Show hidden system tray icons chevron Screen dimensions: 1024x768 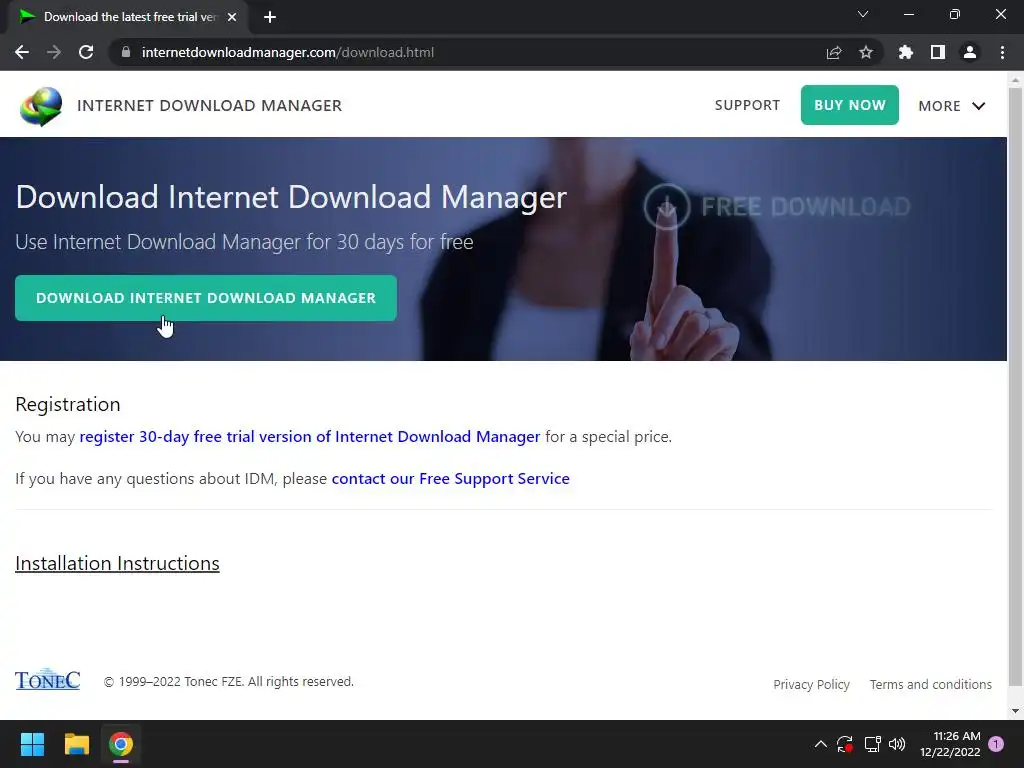[x=821, y=744]
